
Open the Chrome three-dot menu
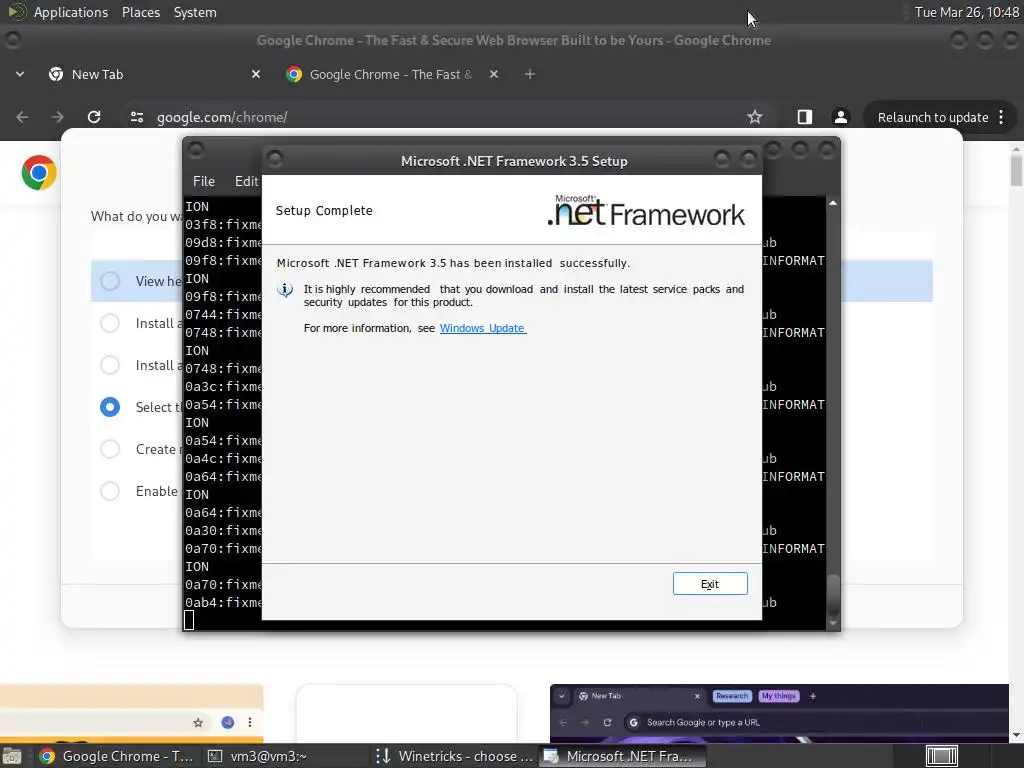point(1001,118)
